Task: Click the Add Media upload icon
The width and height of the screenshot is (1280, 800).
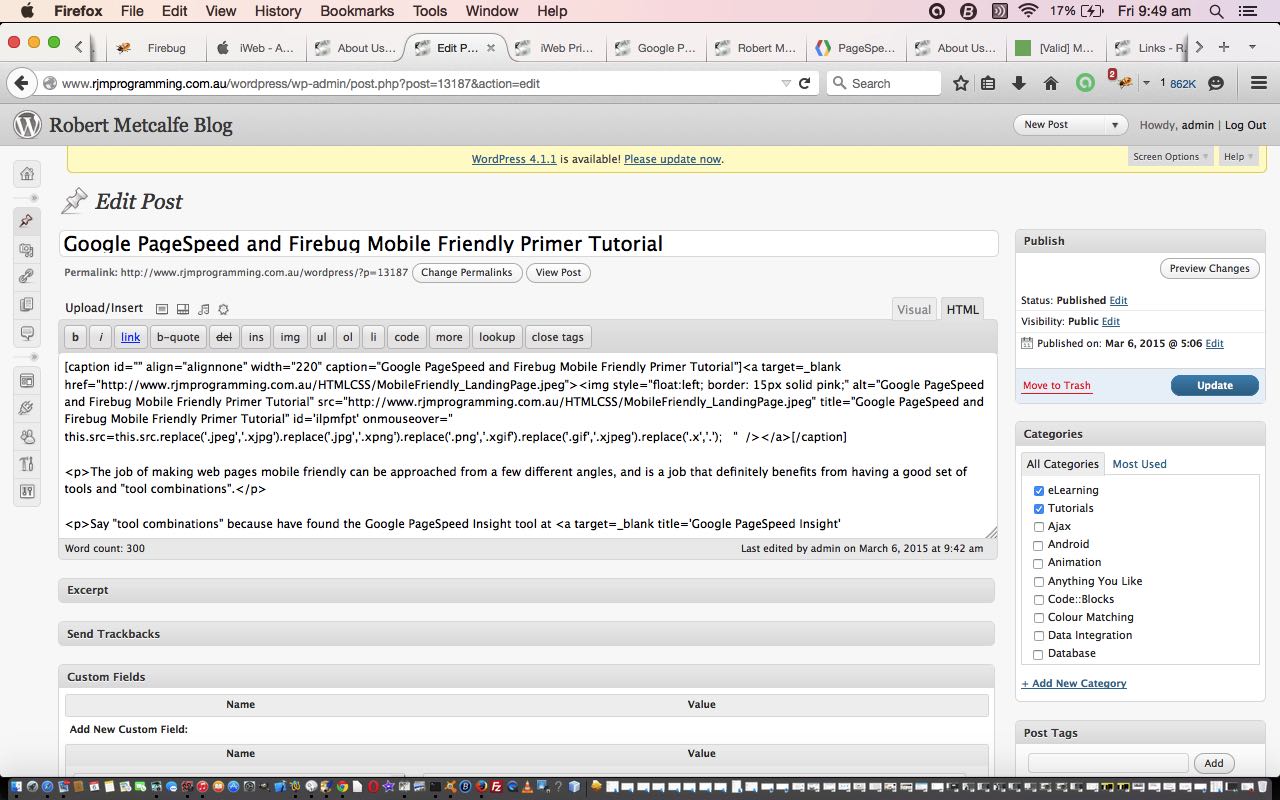Action: click(x=223, y=309)
